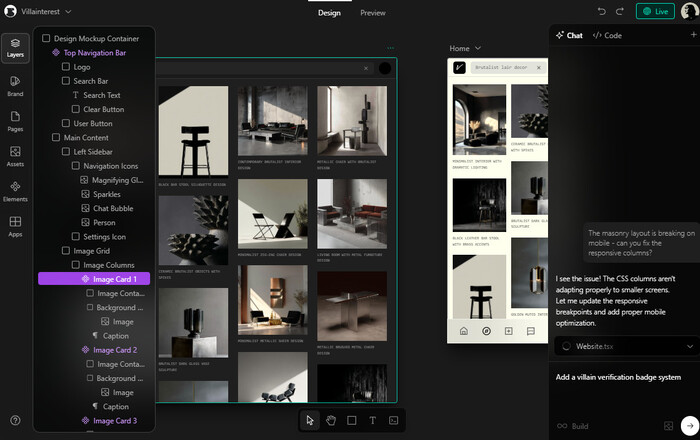Select the Hand pan tool
Screen dimensions: 700x440
tap(331, 421)
